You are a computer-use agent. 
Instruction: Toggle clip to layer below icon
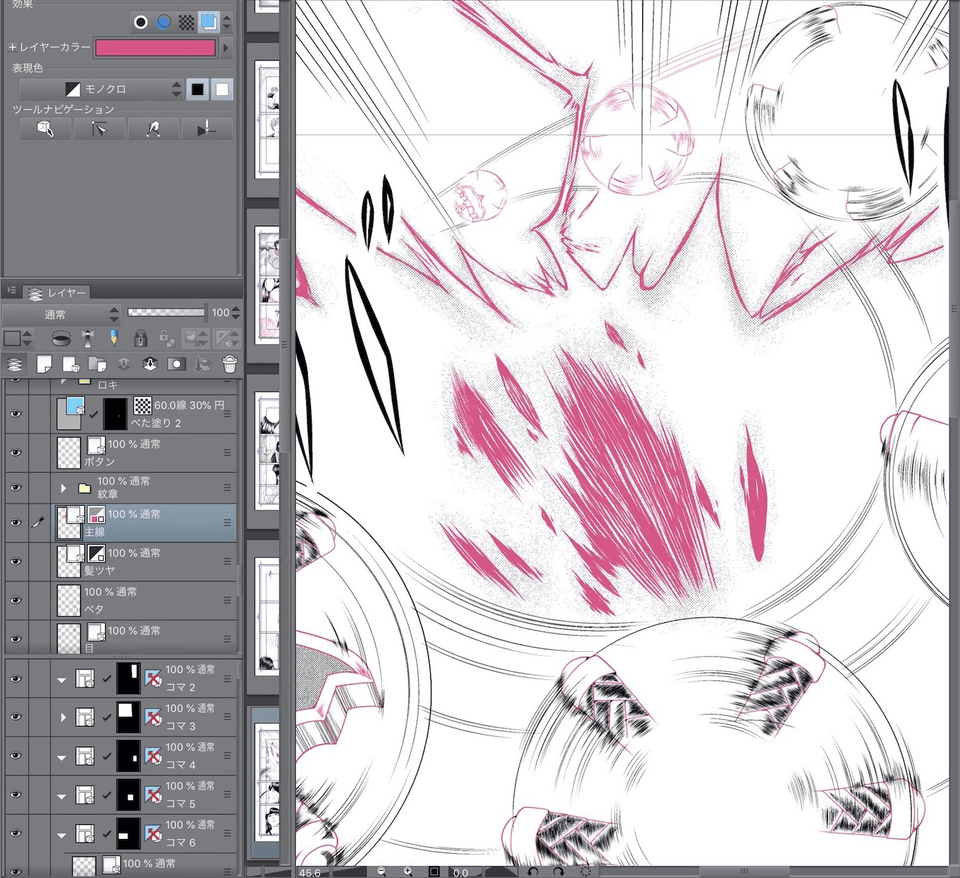(x=63, y=338)
